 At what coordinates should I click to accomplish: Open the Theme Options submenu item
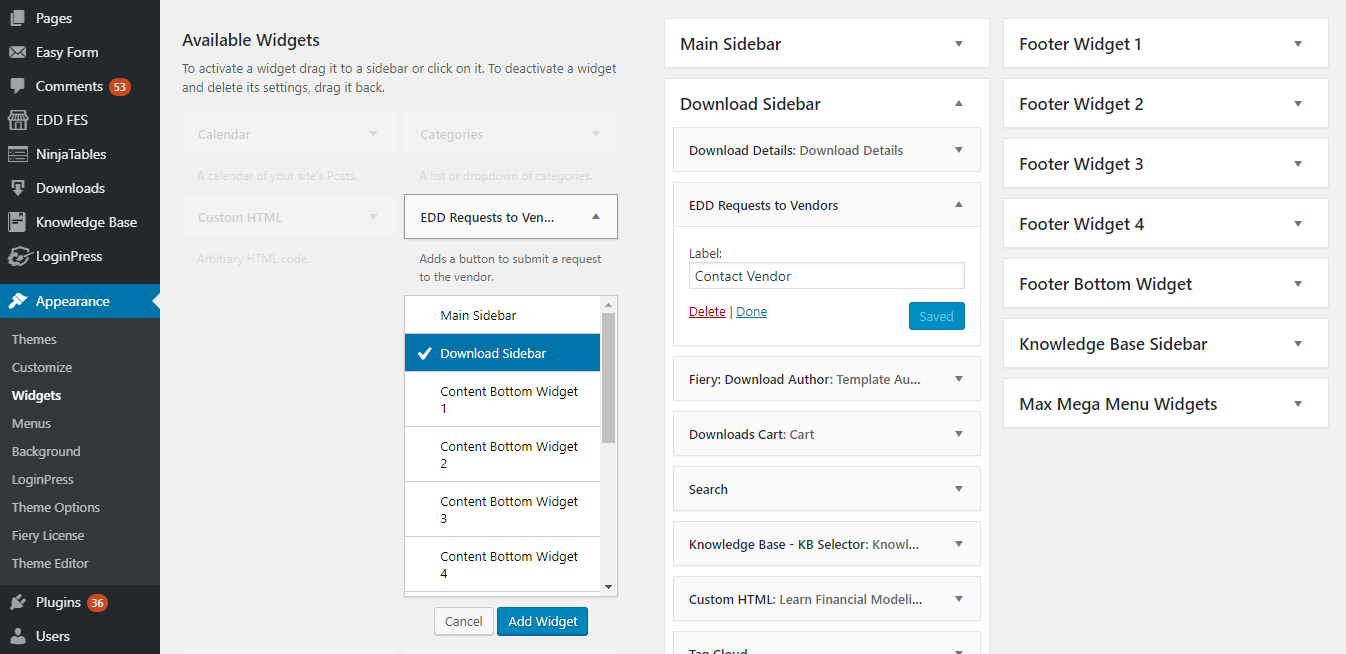(56, 507)
